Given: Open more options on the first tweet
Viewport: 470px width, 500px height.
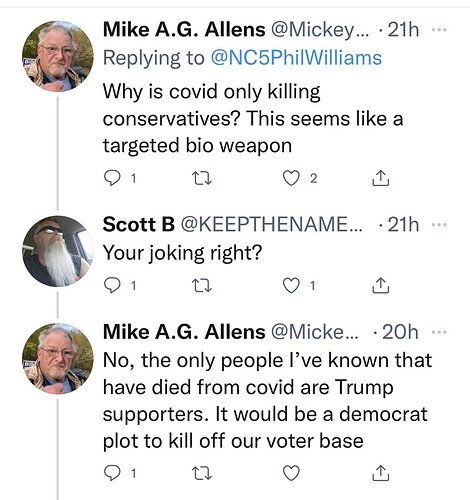Looking at the screenshot, I should 439,30.
